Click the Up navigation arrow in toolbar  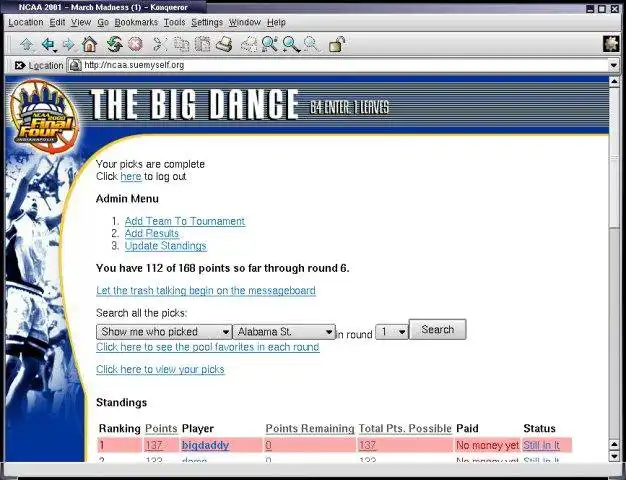[27, 44]
